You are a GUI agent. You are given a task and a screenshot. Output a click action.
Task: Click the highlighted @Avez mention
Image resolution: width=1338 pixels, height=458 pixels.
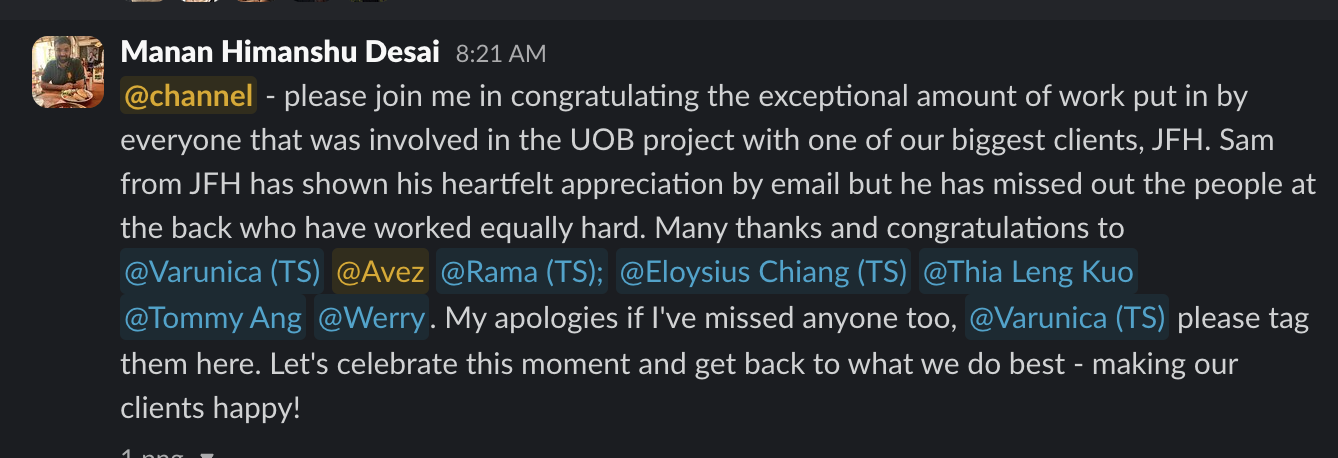pos(380,272)
